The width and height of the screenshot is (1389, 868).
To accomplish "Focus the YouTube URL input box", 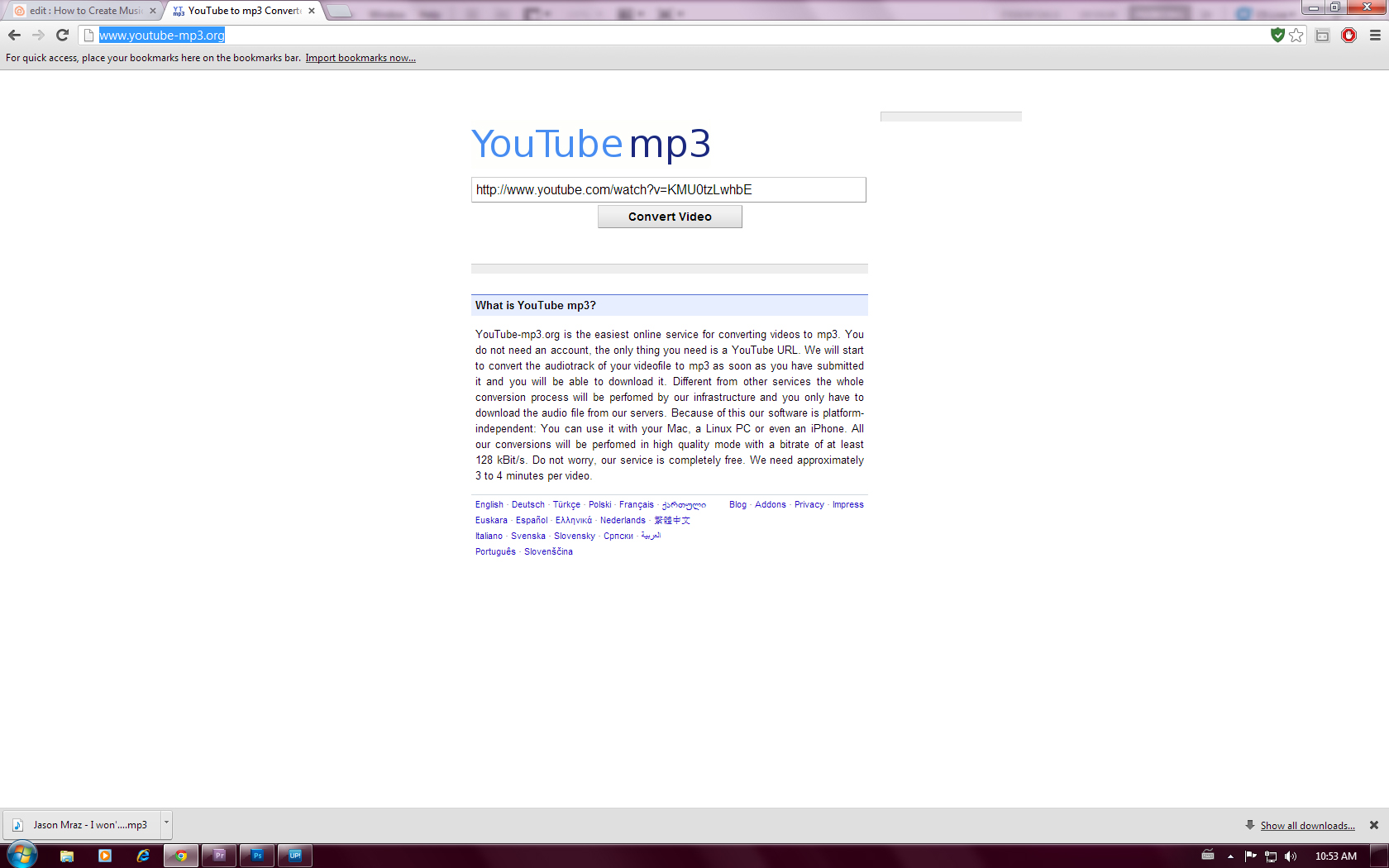I will click(669, 189).
